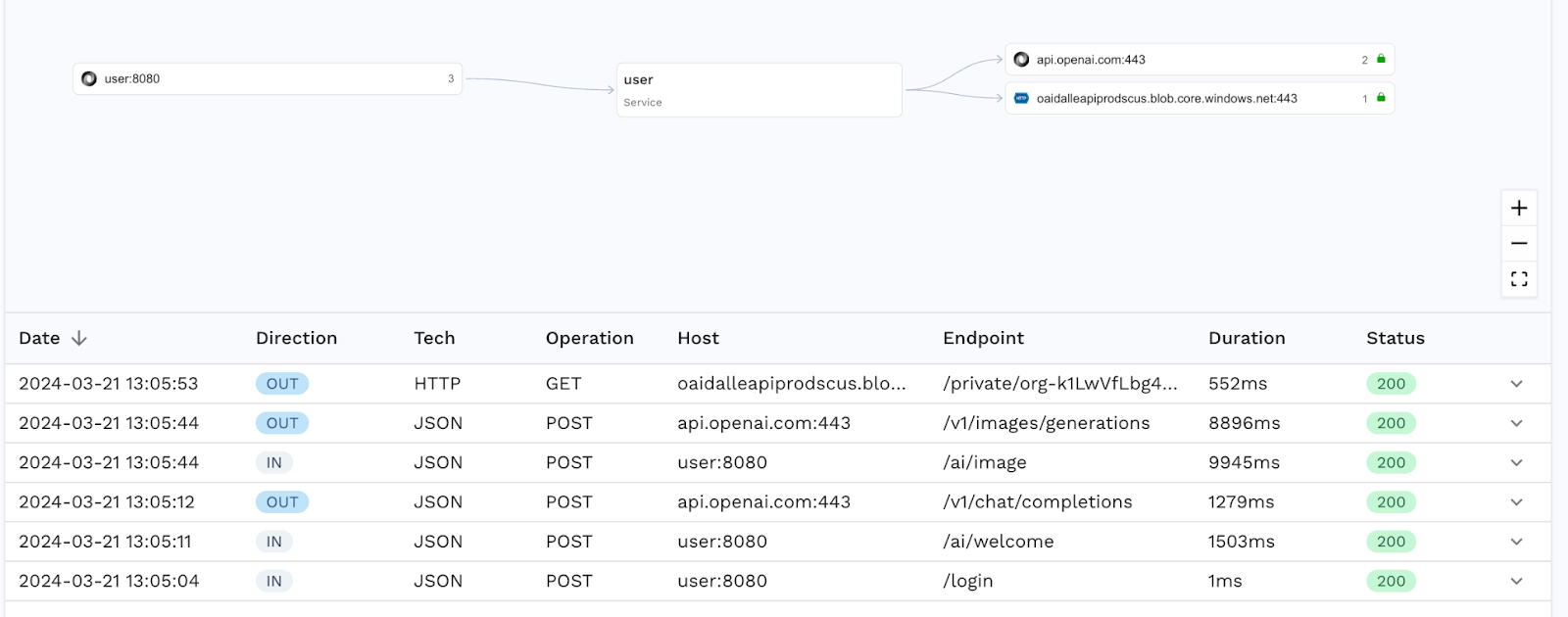Screen dimensions: 1568x617
Task: Click the 200 status on the 1ms row
Action: pyautogui.click(x=1391, y=581)
